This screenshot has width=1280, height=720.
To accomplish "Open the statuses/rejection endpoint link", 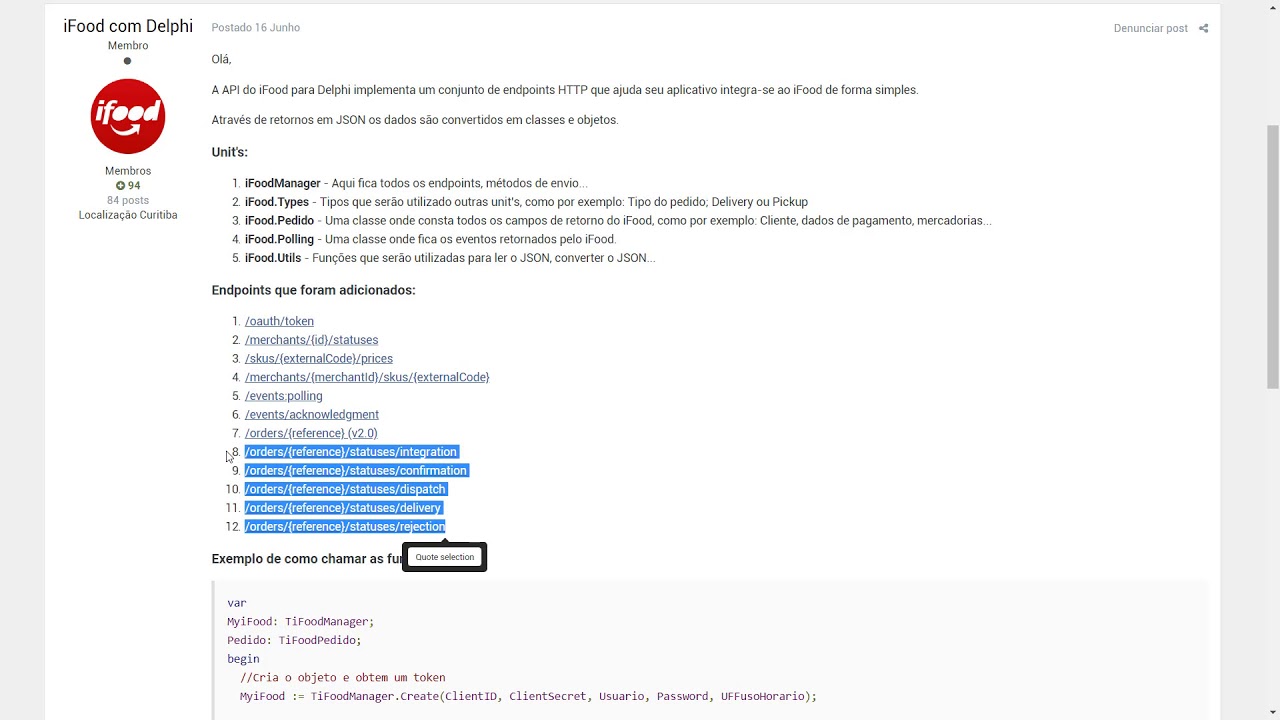I will point(345,527).
